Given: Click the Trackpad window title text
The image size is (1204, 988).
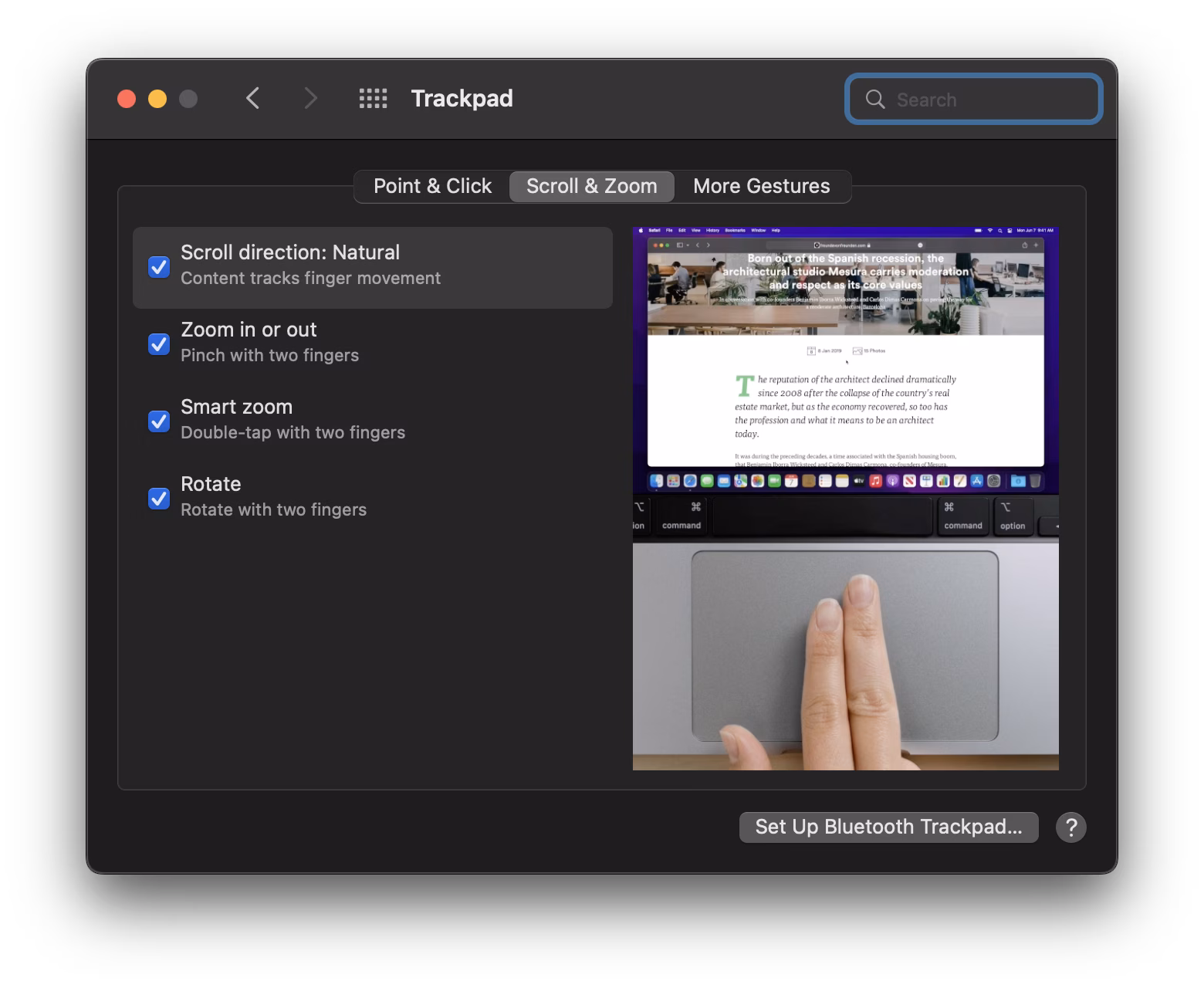Looking at the screenshot, I should [462, 99].
